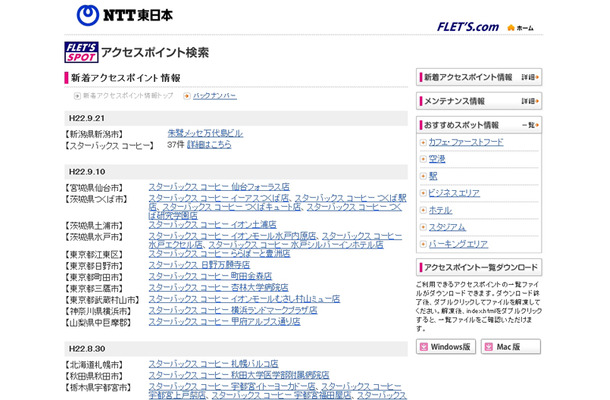The image size is (610, 400).
Task: Go to ホーム link
Action: pos(525,28)
